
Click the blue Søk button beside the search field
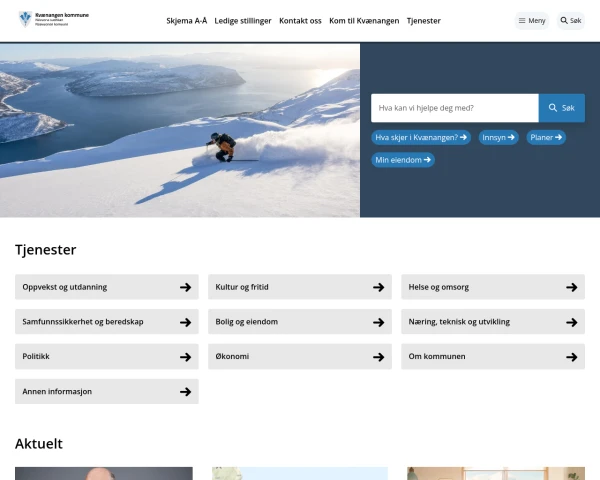[562, 108]
